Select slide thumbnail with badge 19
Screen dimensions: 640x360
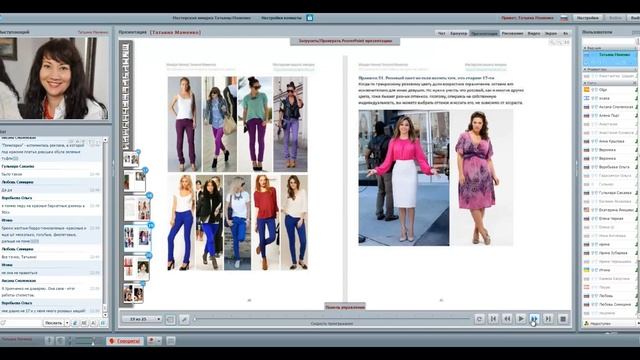(138, 237)
